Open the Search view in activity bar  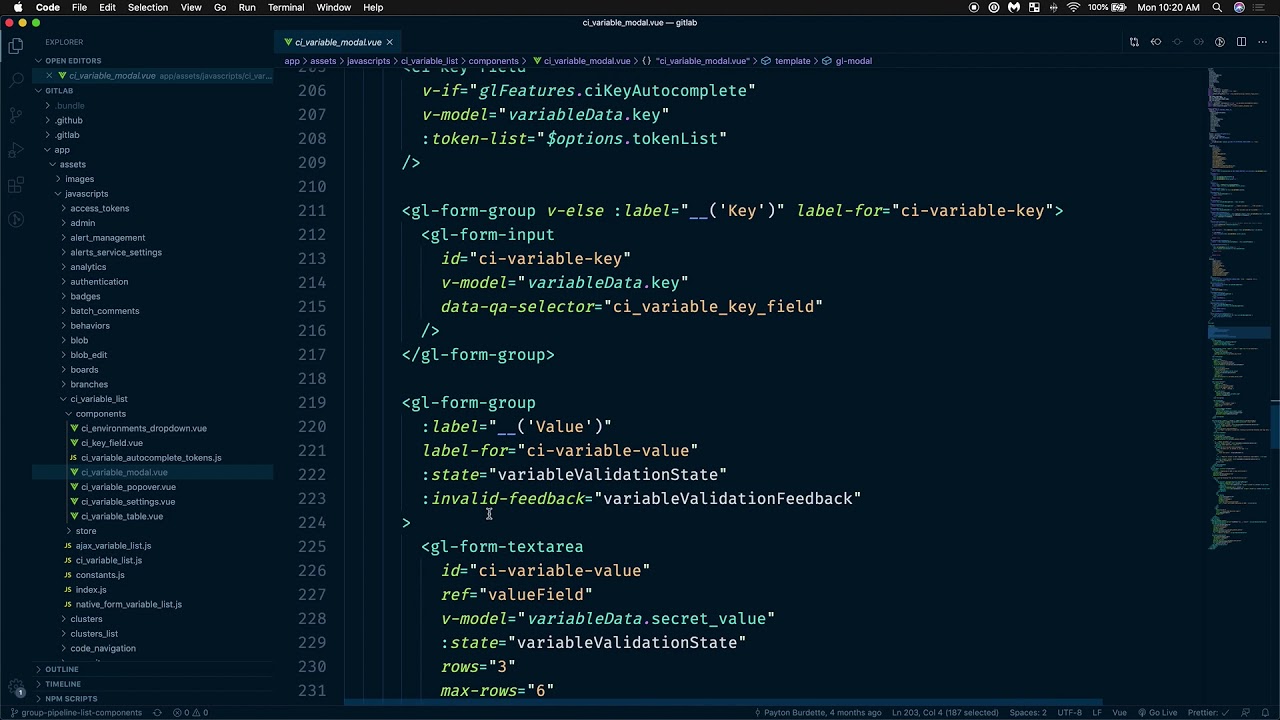[x=16, y=80]
